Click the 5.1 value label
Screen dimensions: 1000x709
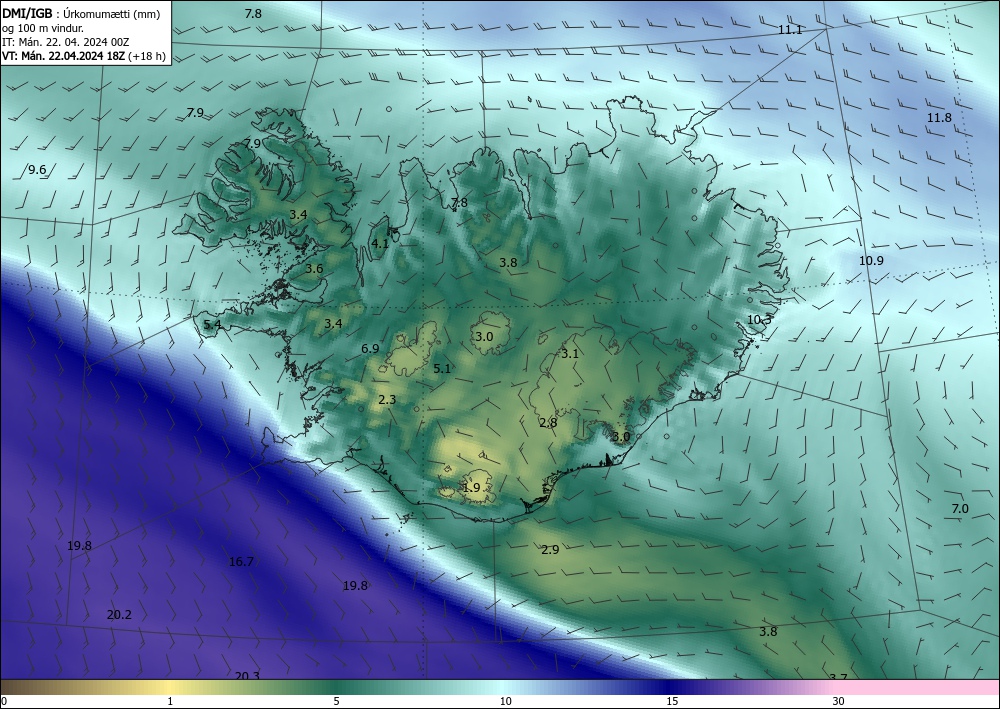[442, 369]
